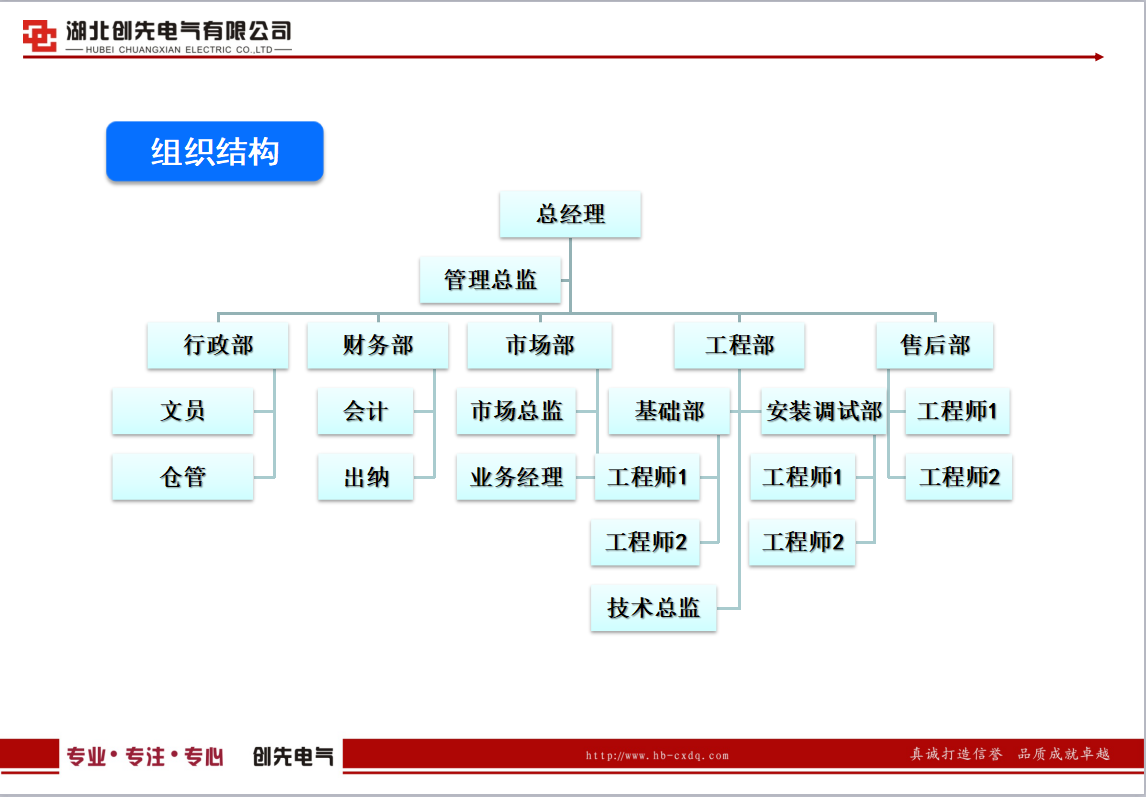Viewport: 1146px width, 797px height.
Task: Select the 财务部 department box
Action: pos(378,346)
